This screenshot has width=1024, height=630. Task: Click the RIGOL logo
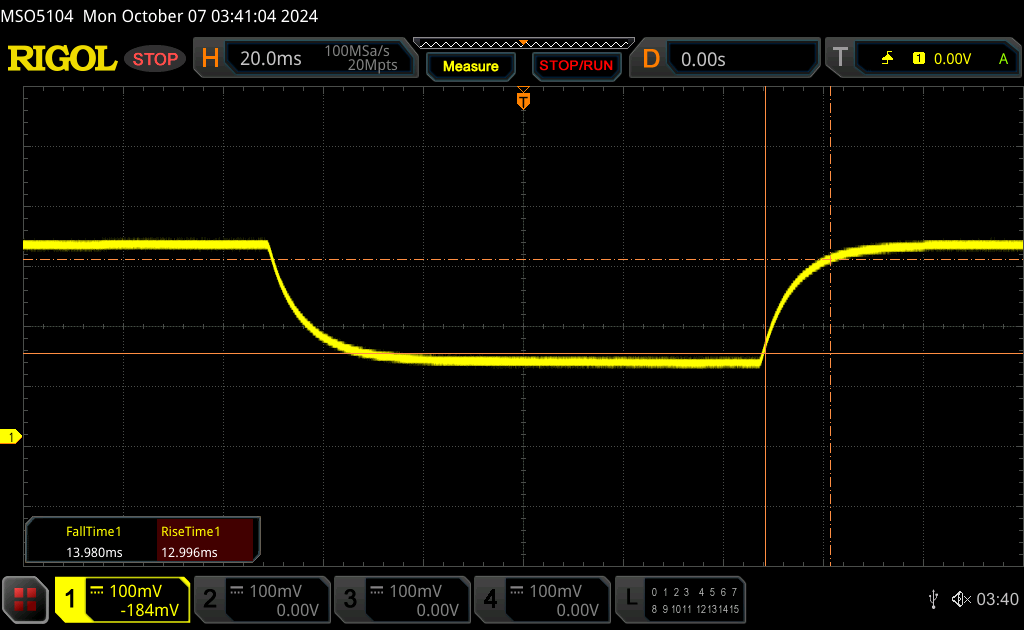tap(62, 59)
